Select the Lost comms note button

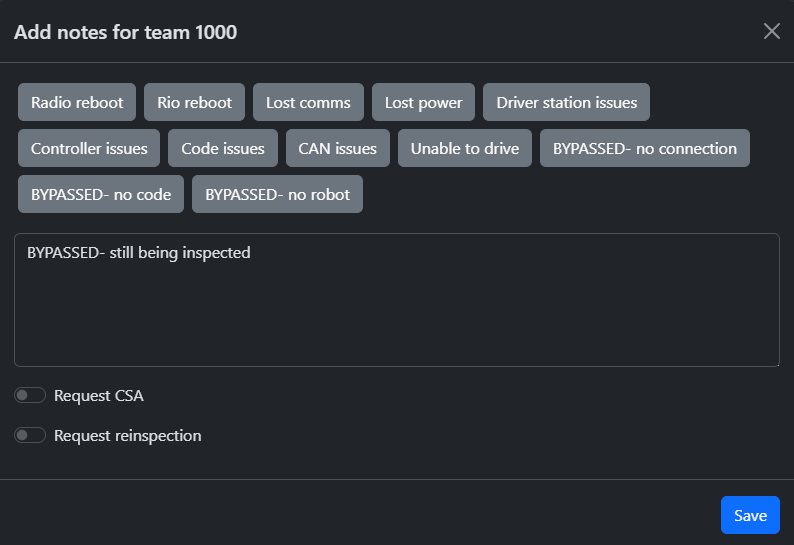click(308, 102)
